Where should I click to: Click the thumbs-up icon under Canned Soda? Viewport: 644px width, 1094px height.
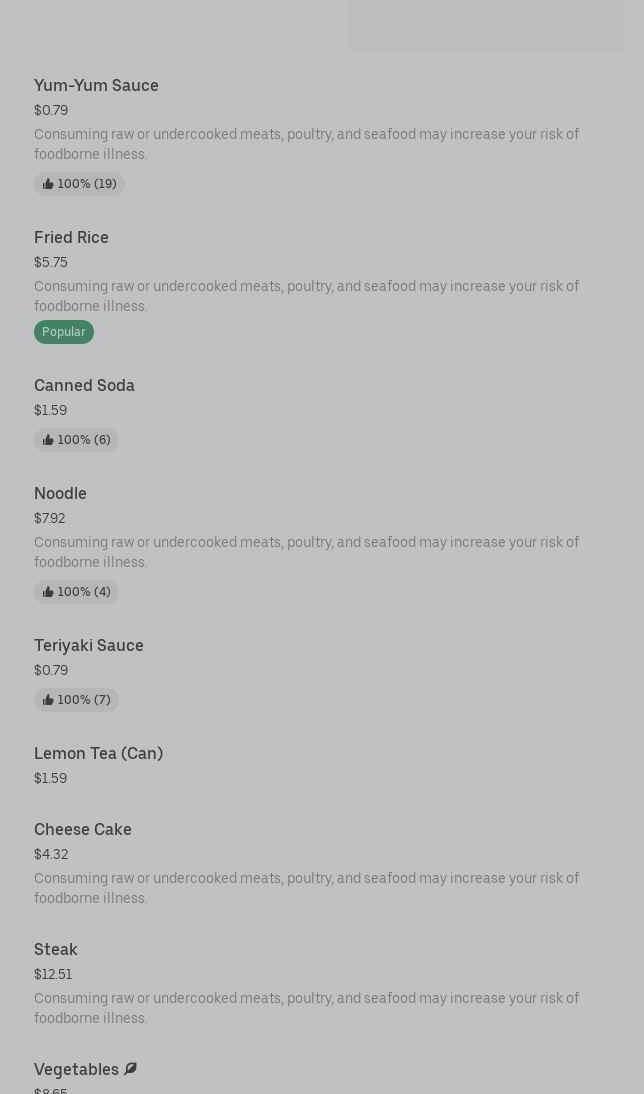[48, 440]
